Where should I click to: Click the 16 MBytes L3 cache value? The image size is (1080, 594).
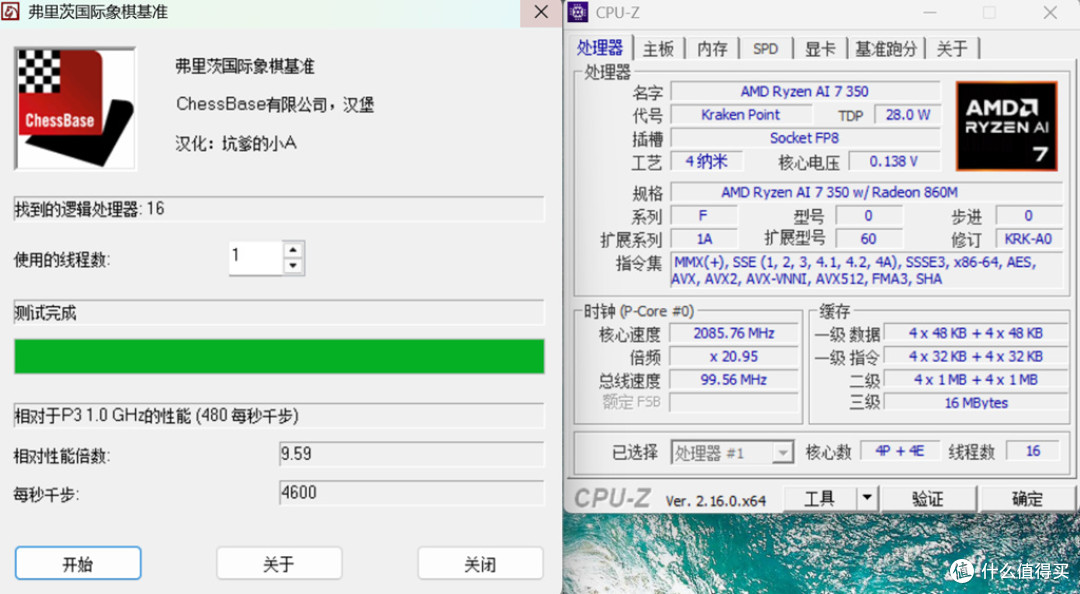pyautogui.click(x=975, y=402)
